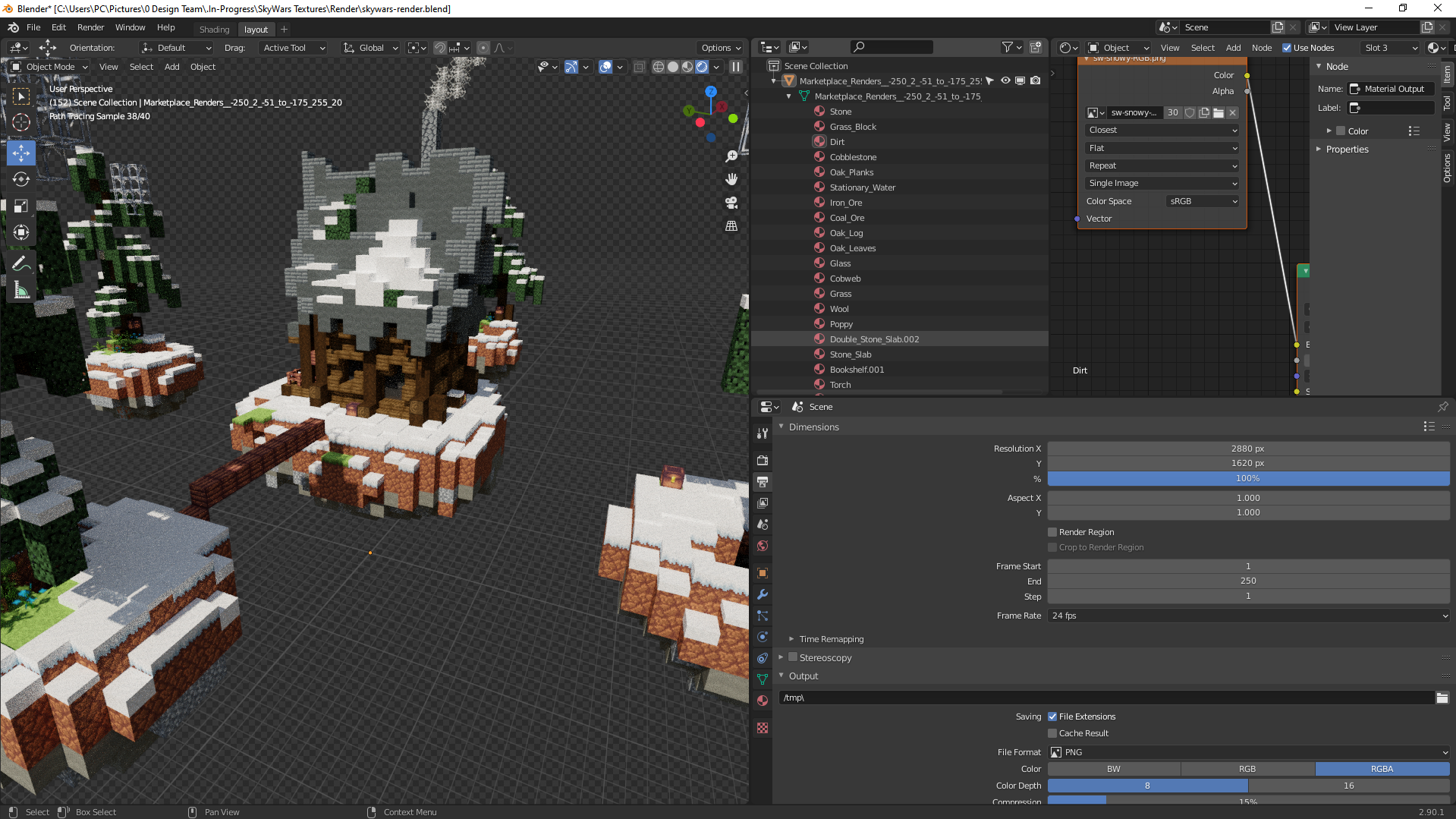The image size is (1456, 819).
Task: Open the Active Tool drag dropdown
Action: point(292,48)
